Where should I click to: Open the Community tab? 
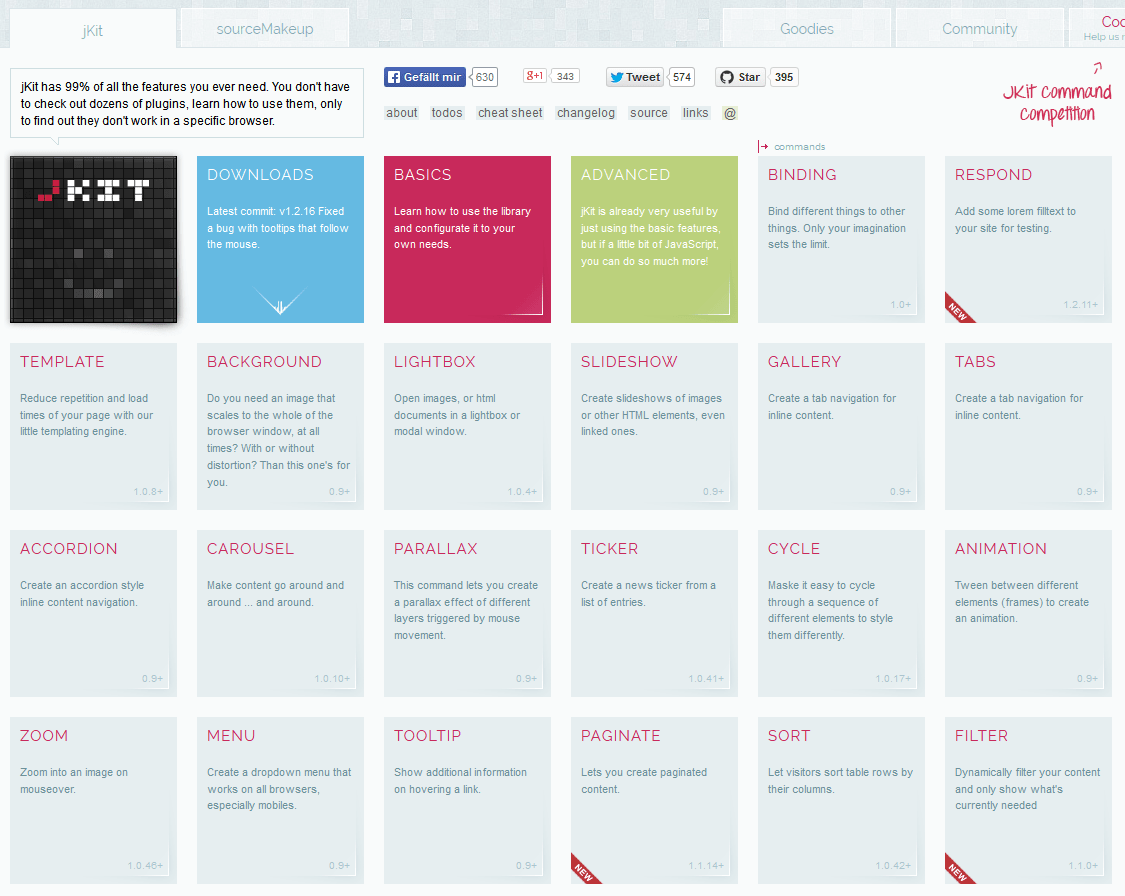tap(979, 28)
